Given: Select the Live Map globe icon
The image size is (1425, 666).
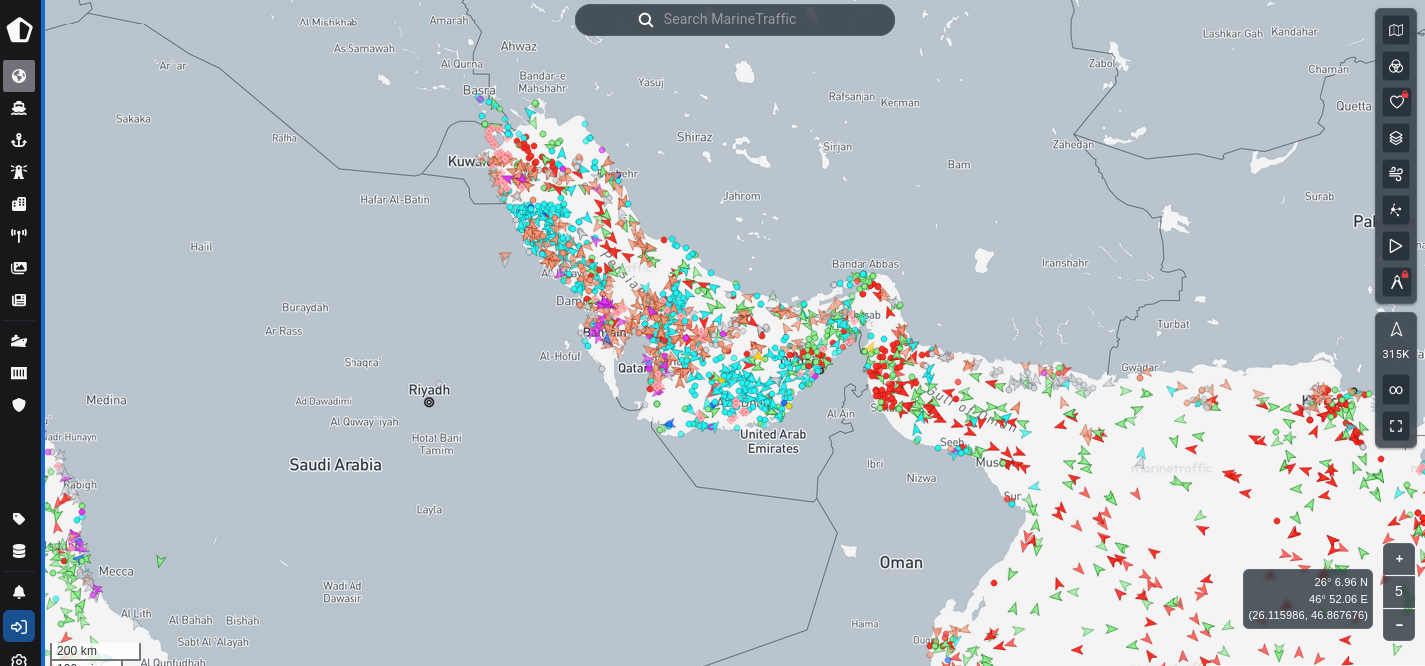Looking at the screenshot, I should click(19, 76).
